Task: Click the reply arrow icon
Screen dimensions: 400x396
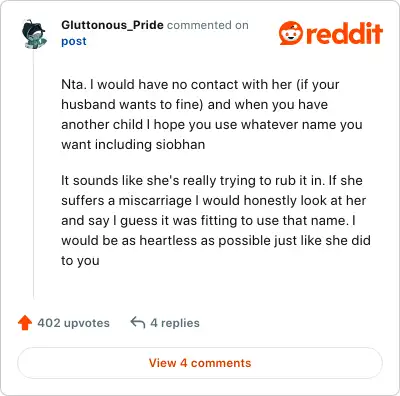Action: pos(138,323)
